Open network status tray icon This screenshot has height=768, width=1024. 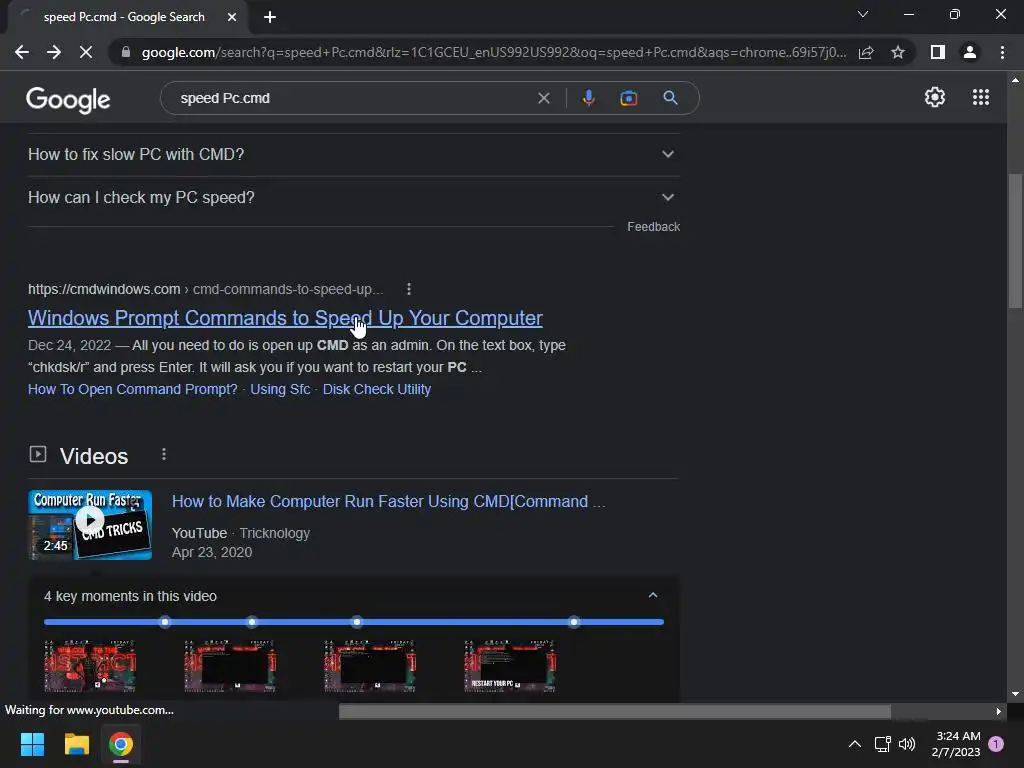882,744
